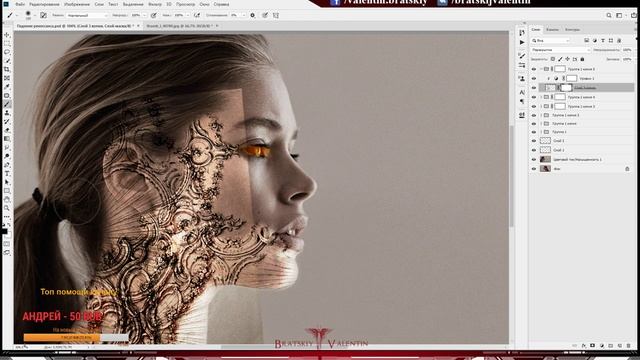Open the Изображение menu
The image size is (640, 360).
[77, 4]
